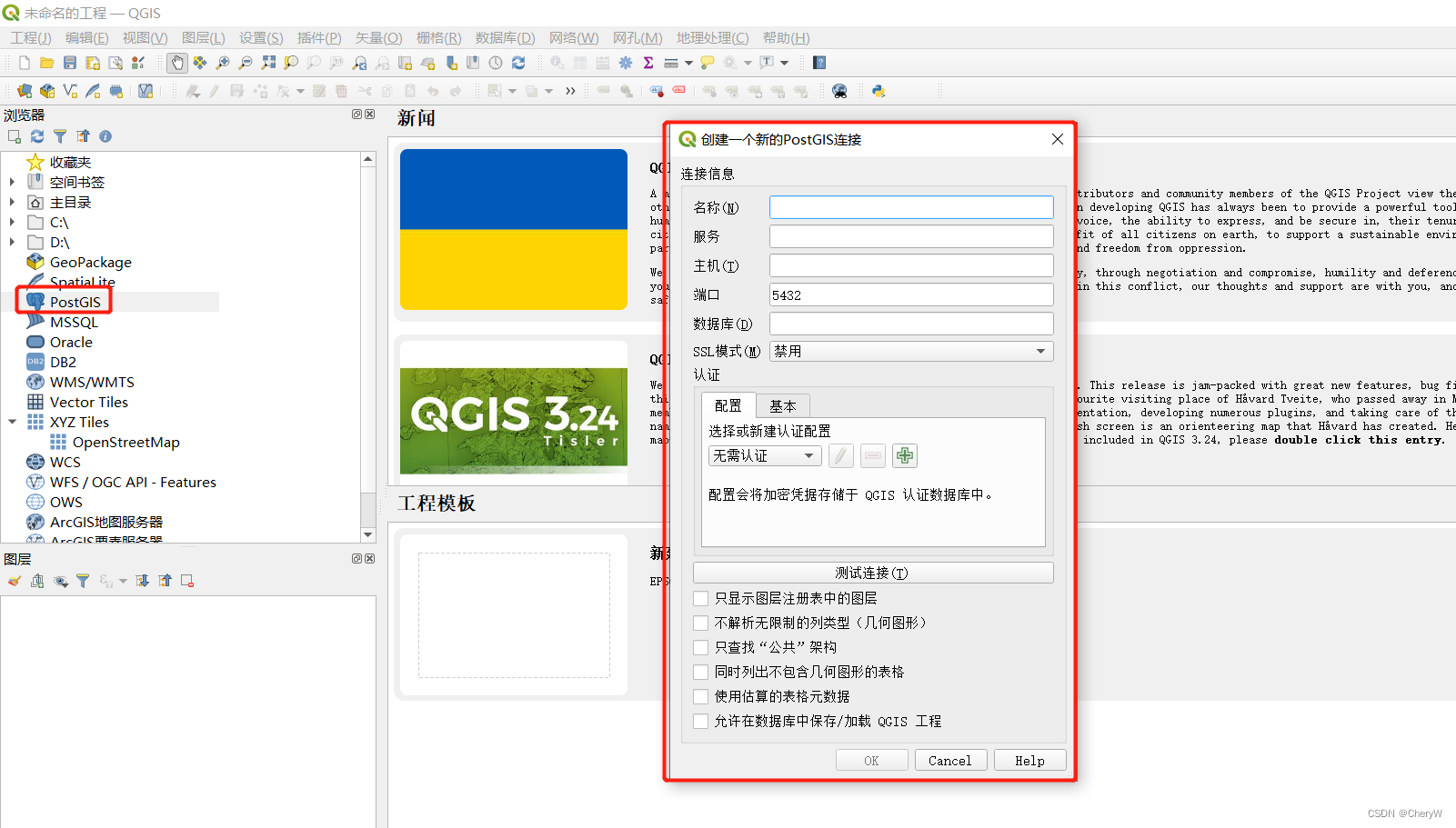1456x828 pixels.
Task: Open the 图层(L) menu
Action: click(203, 37)
